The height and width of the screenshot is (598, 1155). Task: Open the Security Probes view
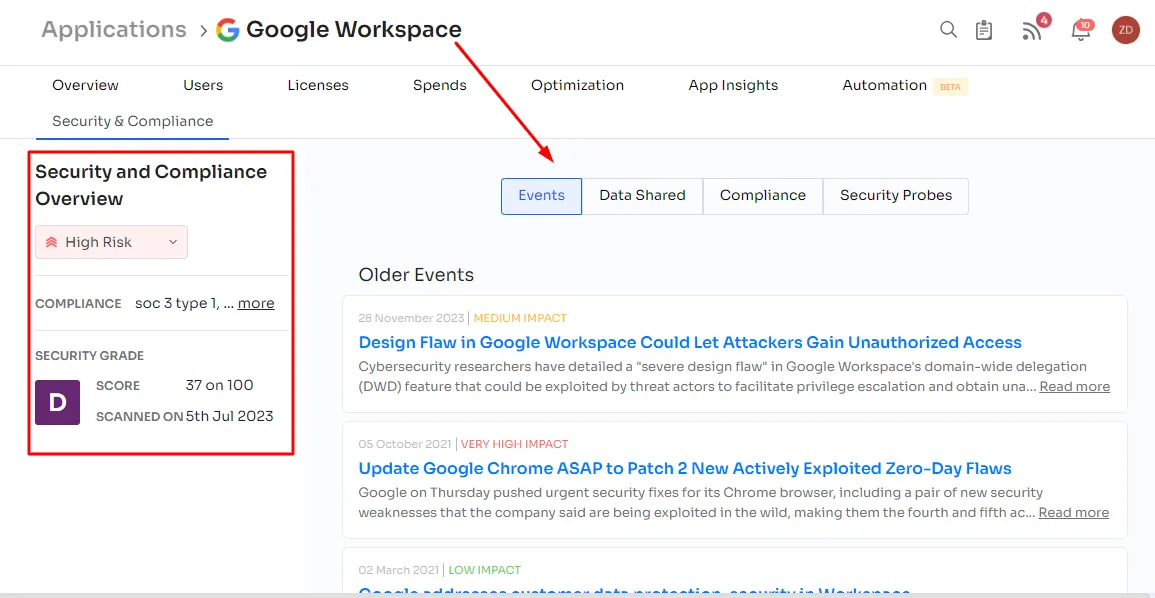point(896,196)
